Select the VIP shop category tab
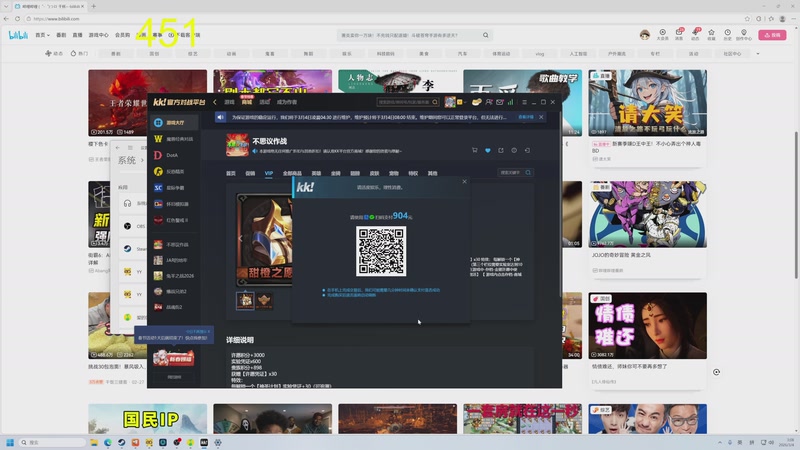This screenshot has height=450, width=800. pos(269,173)
